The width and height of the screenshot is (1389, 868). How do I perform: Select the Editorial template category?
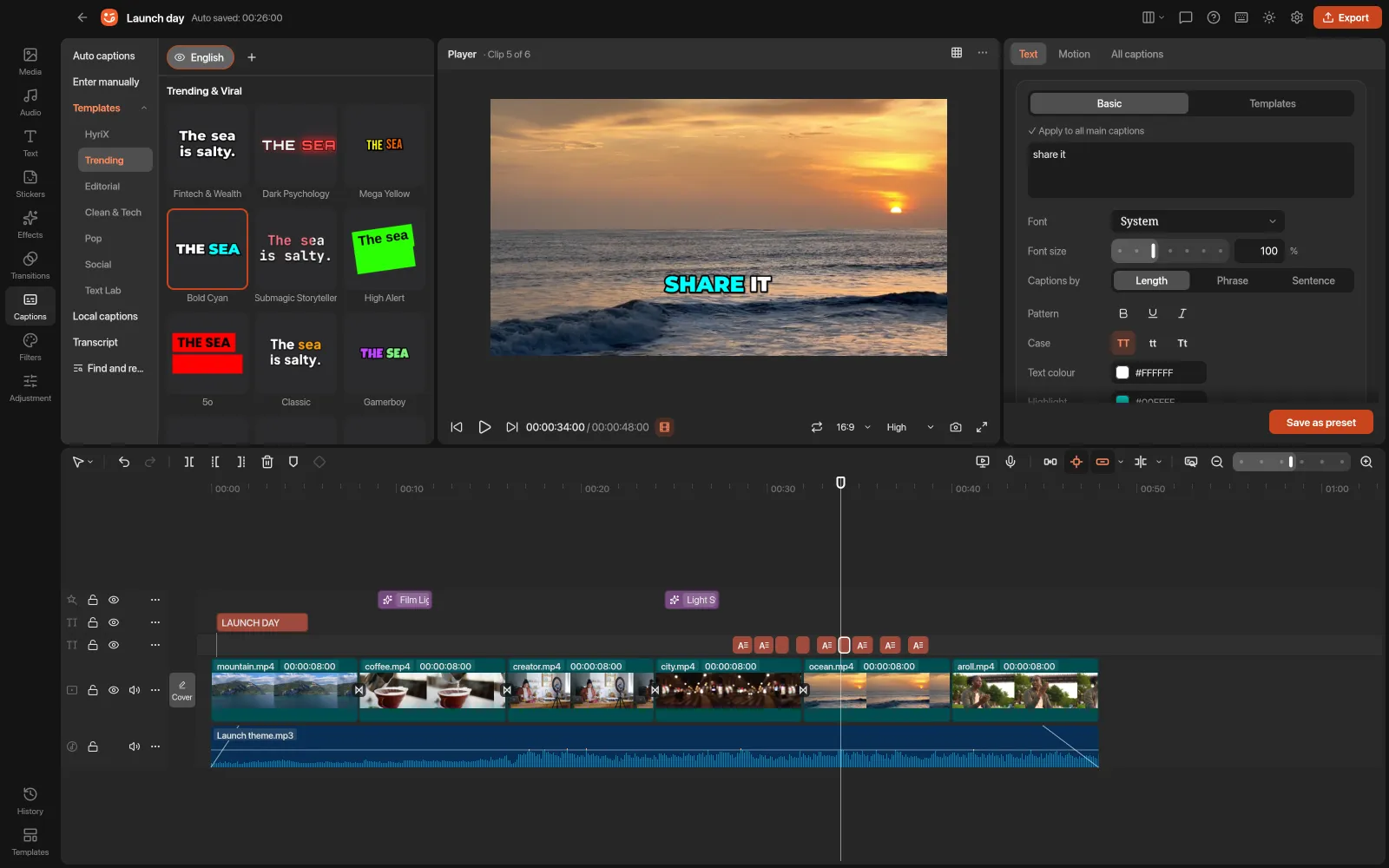[x=102, y=187]
